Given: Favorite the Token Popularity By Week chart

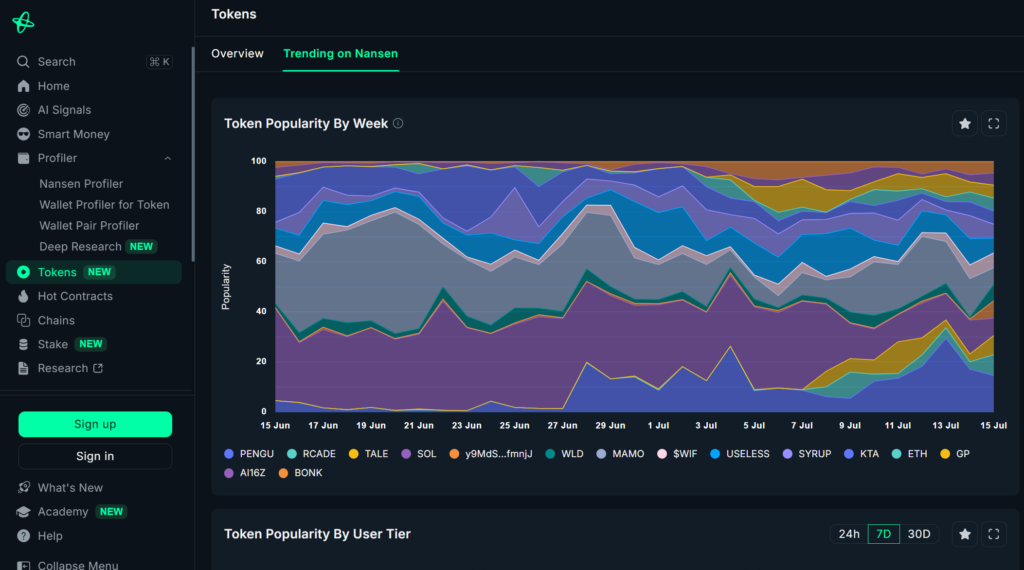Looking at the screenshot, I should click(965, 123).
